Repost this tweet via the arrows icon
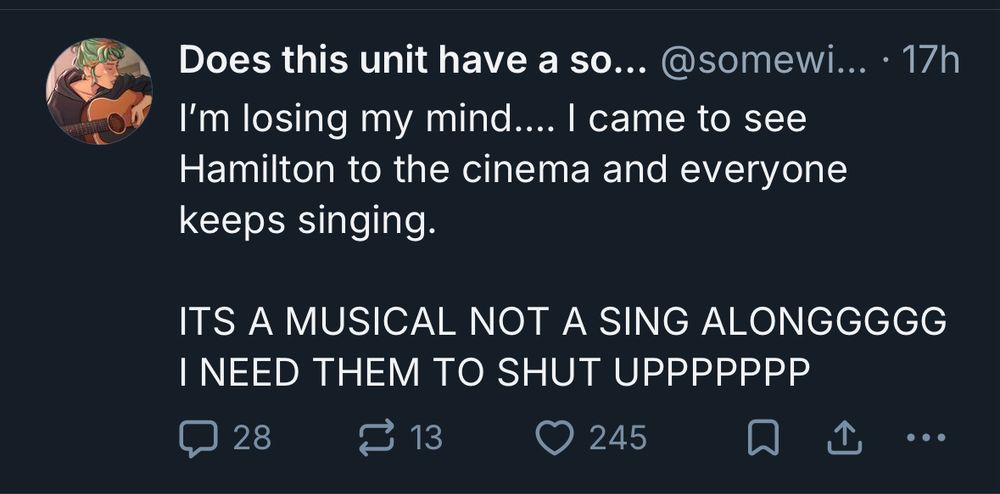The height and width of the screenshot is (494, 1000). click(375, 437)
